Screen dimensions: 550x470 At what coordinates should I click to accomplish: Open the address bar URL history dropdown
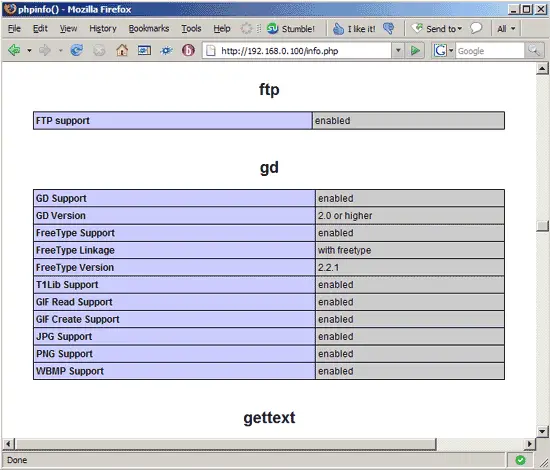pos(398,51)
